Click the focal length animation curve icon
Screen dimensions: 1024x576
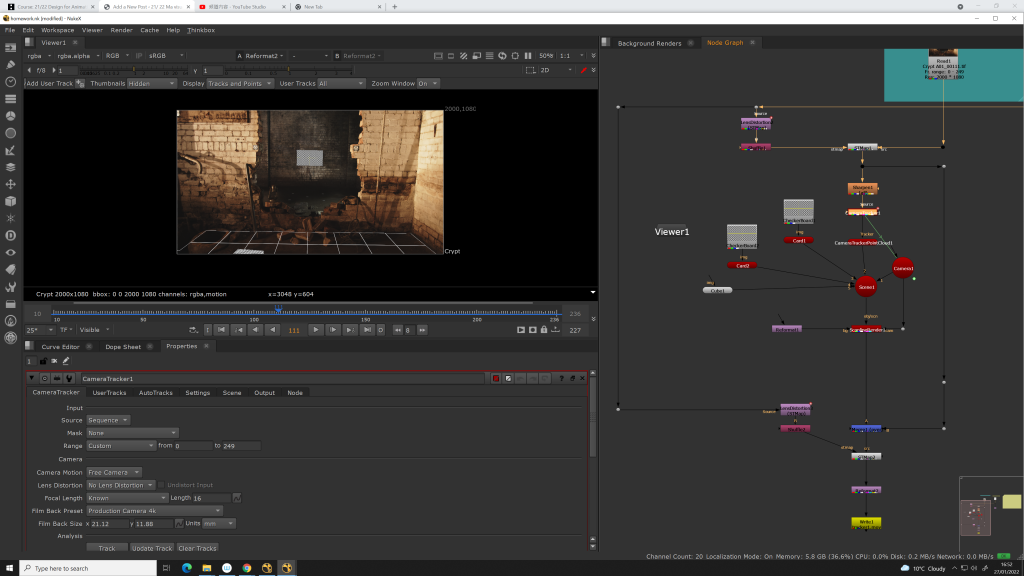tap(237, 498)
